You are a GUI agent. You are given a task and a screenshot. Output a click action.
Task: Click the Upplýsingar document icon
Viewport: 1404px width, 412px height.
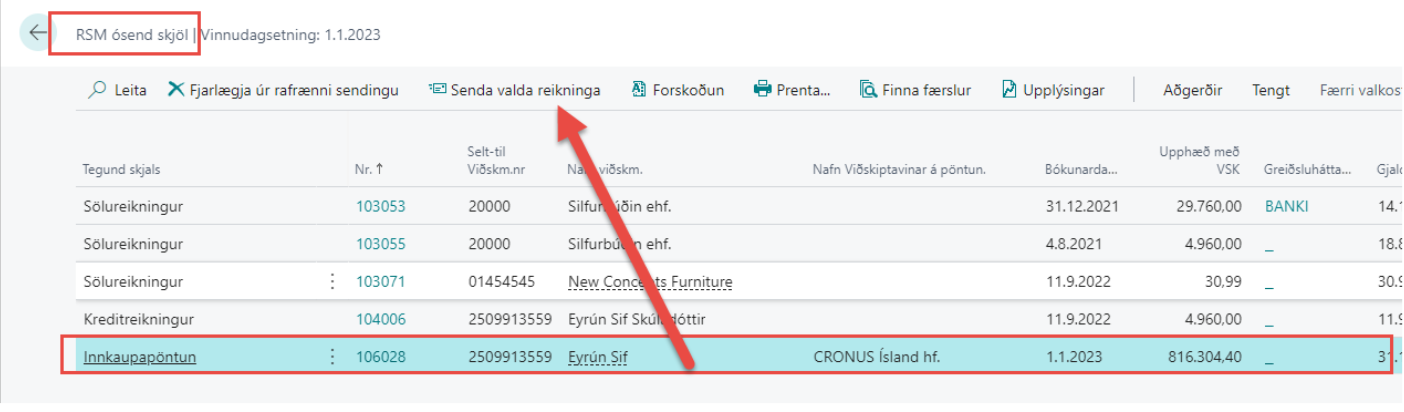click(x=1009, y=90)
